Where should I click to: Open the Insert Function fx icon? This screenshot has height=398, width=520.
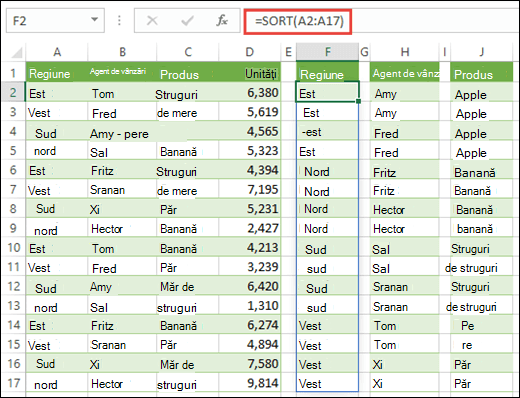point(222,21)
